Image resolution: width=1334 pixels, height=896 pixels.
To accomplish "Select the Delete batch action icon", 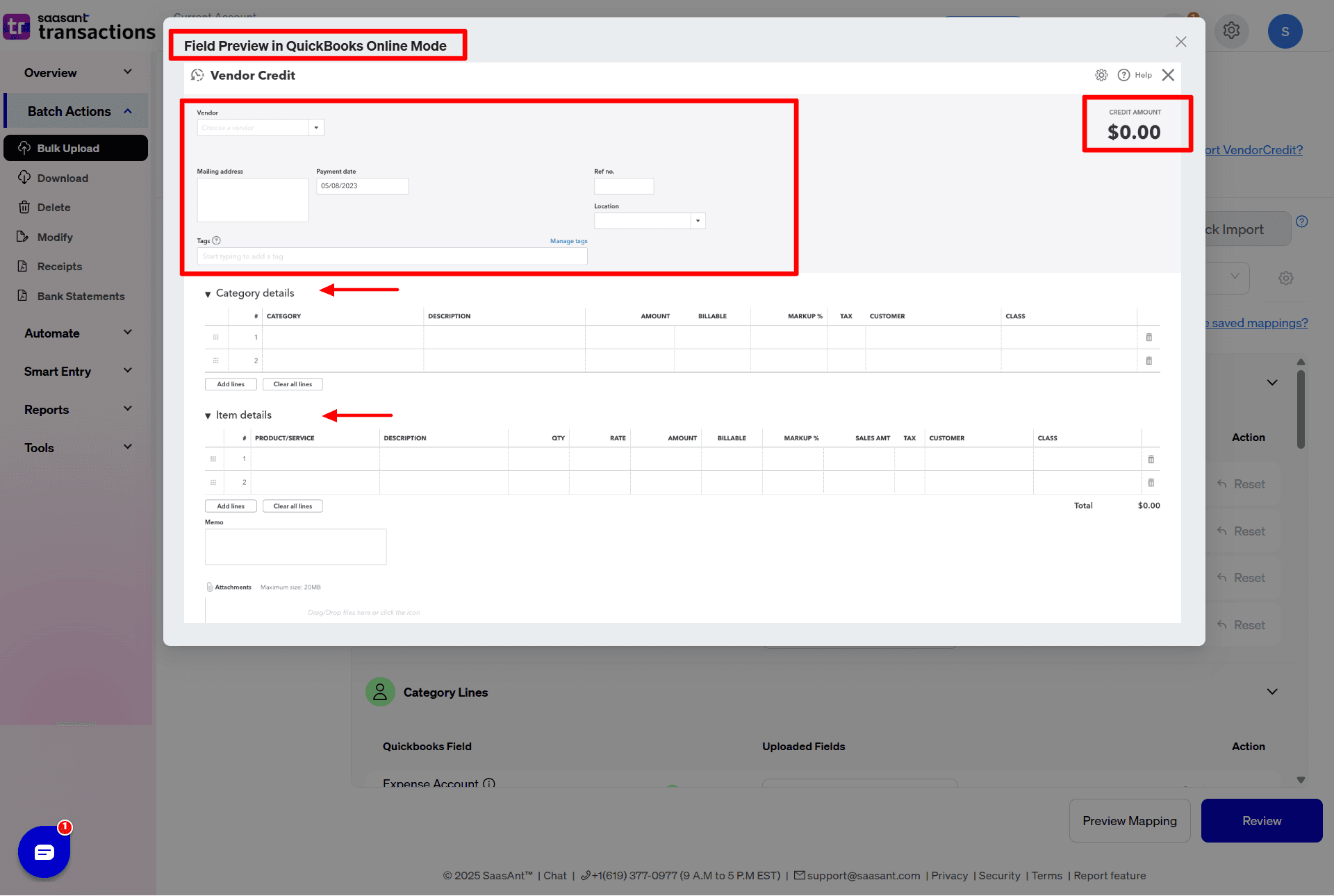I will tap(25, 207).
